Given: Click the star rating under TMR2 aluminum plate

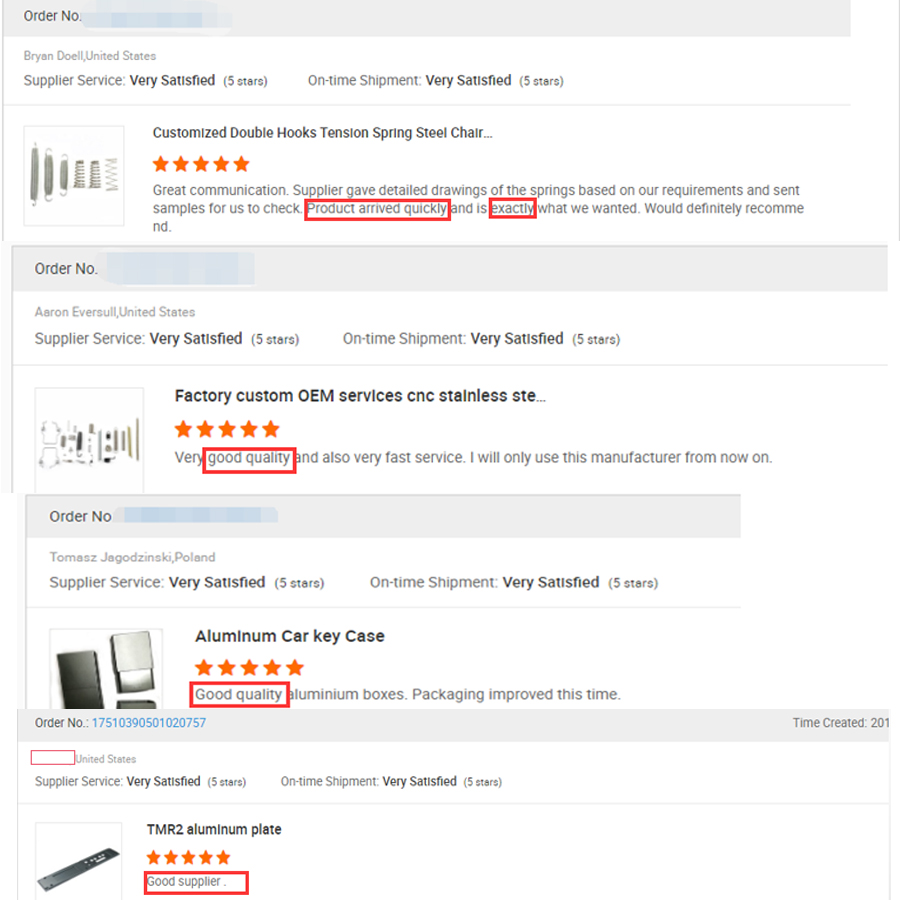Looking at the screenshot, I should (x=188, y=858).
